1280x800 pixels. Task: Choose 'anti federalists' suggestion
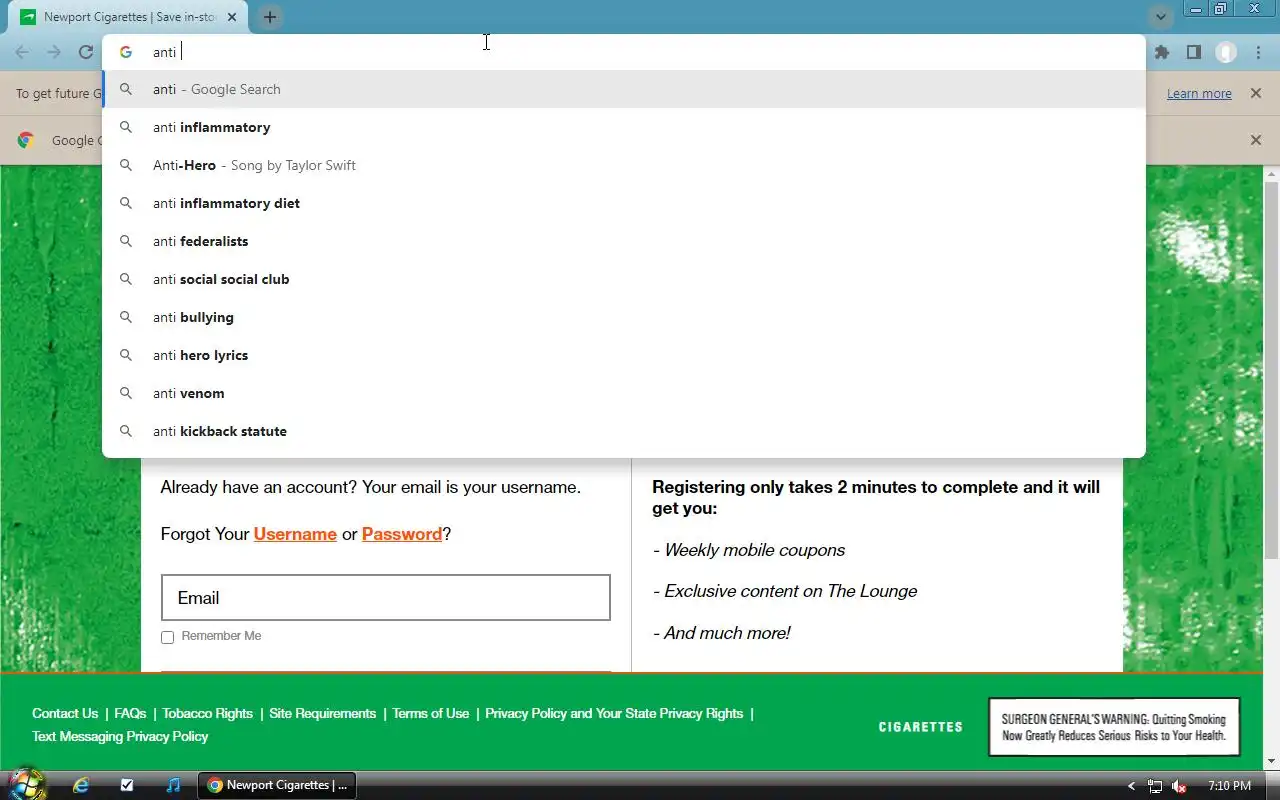point(624,241)
